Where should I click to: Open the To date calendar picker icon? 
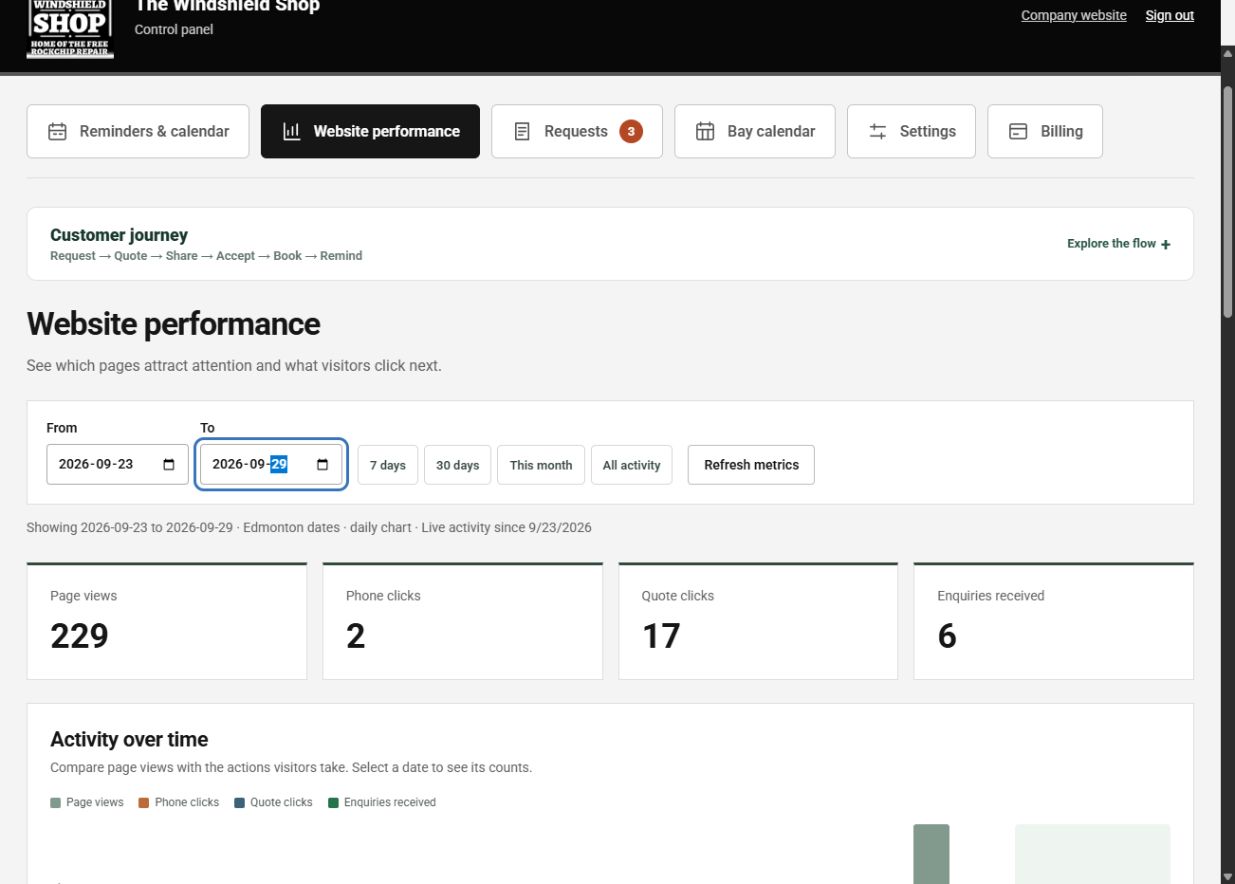click(322, 465)
